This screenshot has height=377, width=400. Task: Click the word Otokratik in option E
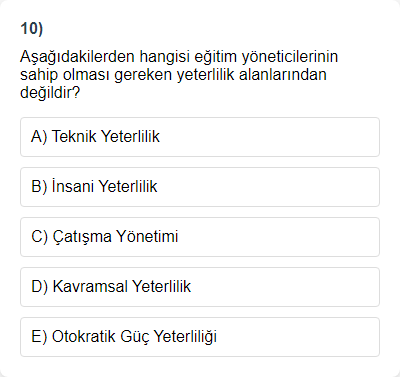pyautogui.click(x=84, y=336)
